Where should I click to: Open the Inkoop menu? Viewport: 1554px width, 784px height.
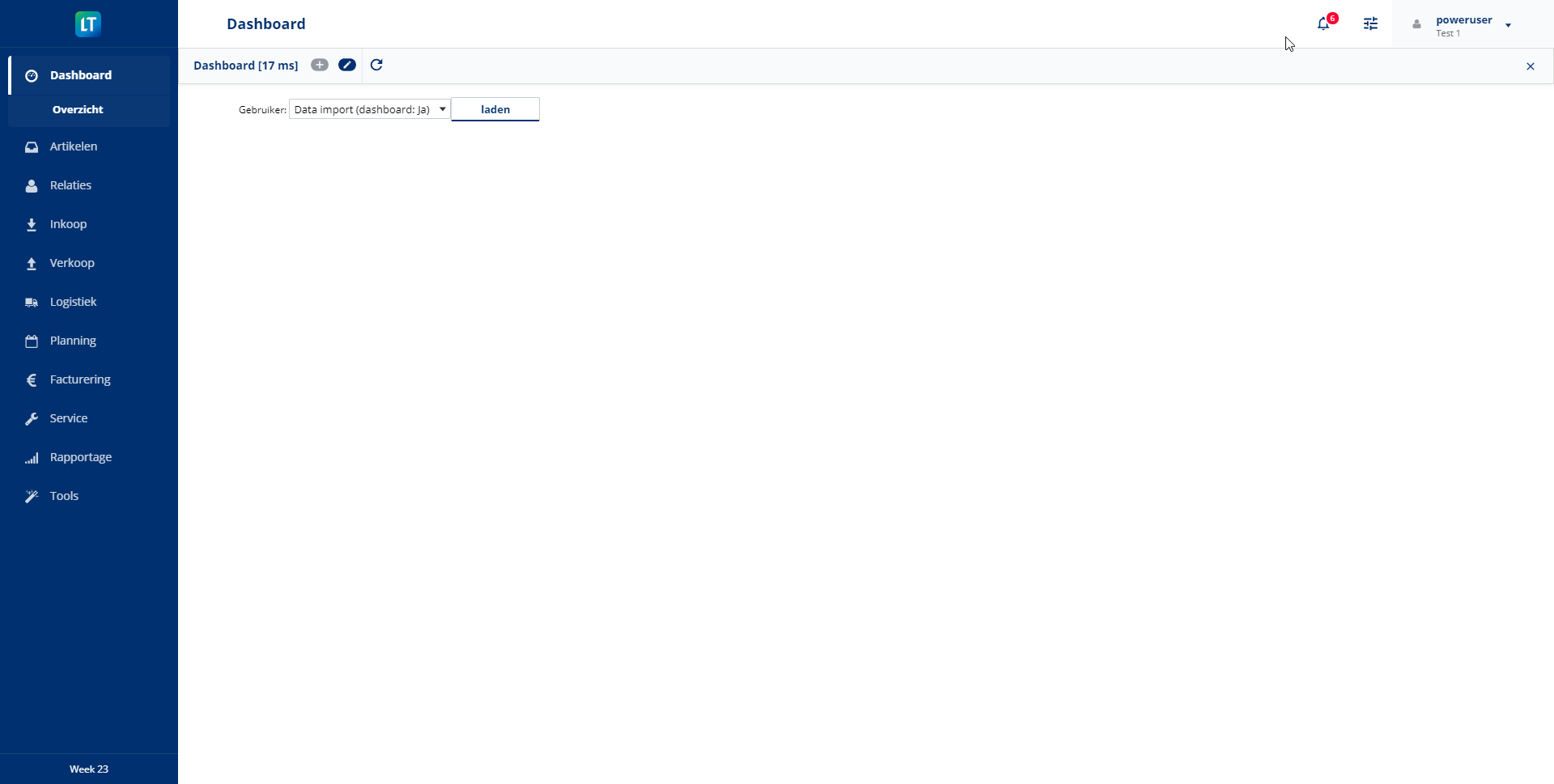point(68,224)
